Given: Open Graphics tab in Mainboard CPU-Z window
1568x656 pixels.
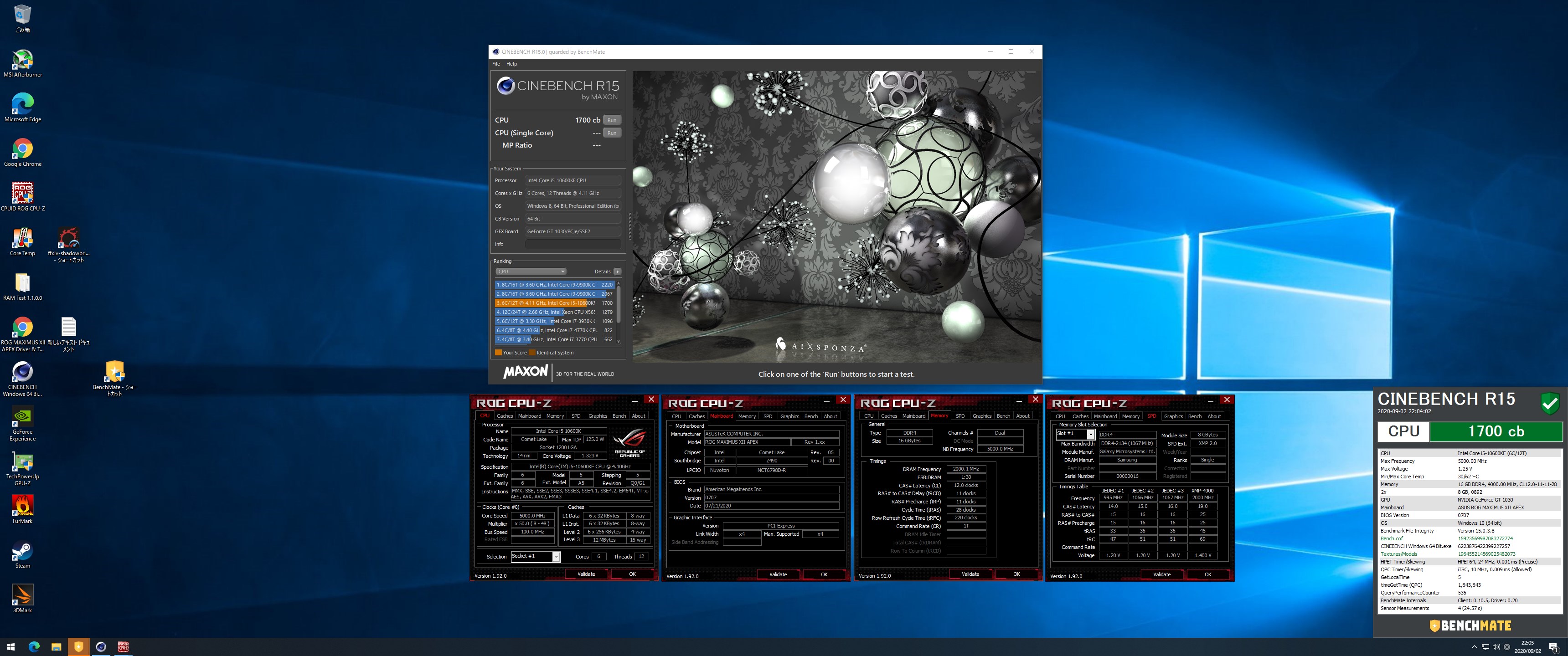Looking at the screenshot, I should 789,416.
